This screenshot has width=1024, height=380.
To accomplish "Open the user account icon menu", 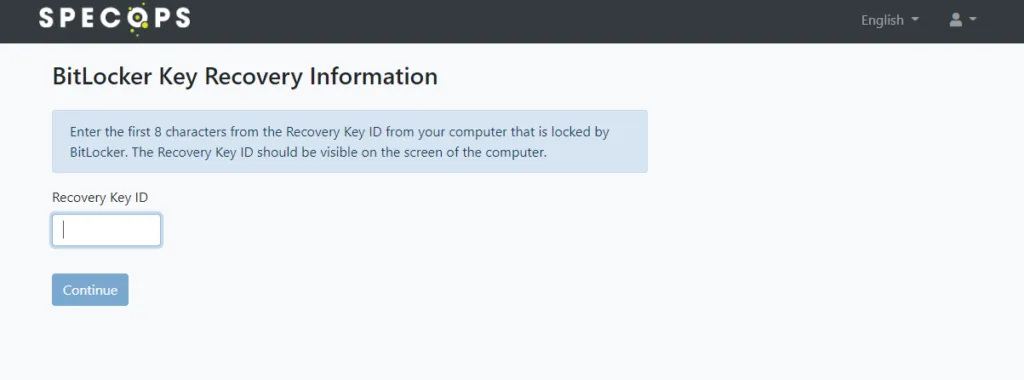I will (963, 20).
